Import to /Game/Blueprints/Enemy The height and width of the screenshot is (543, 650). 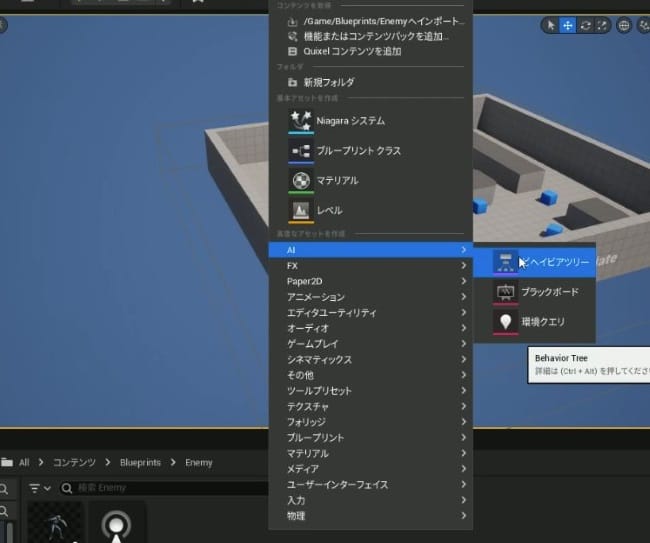[x=371, y=22]
